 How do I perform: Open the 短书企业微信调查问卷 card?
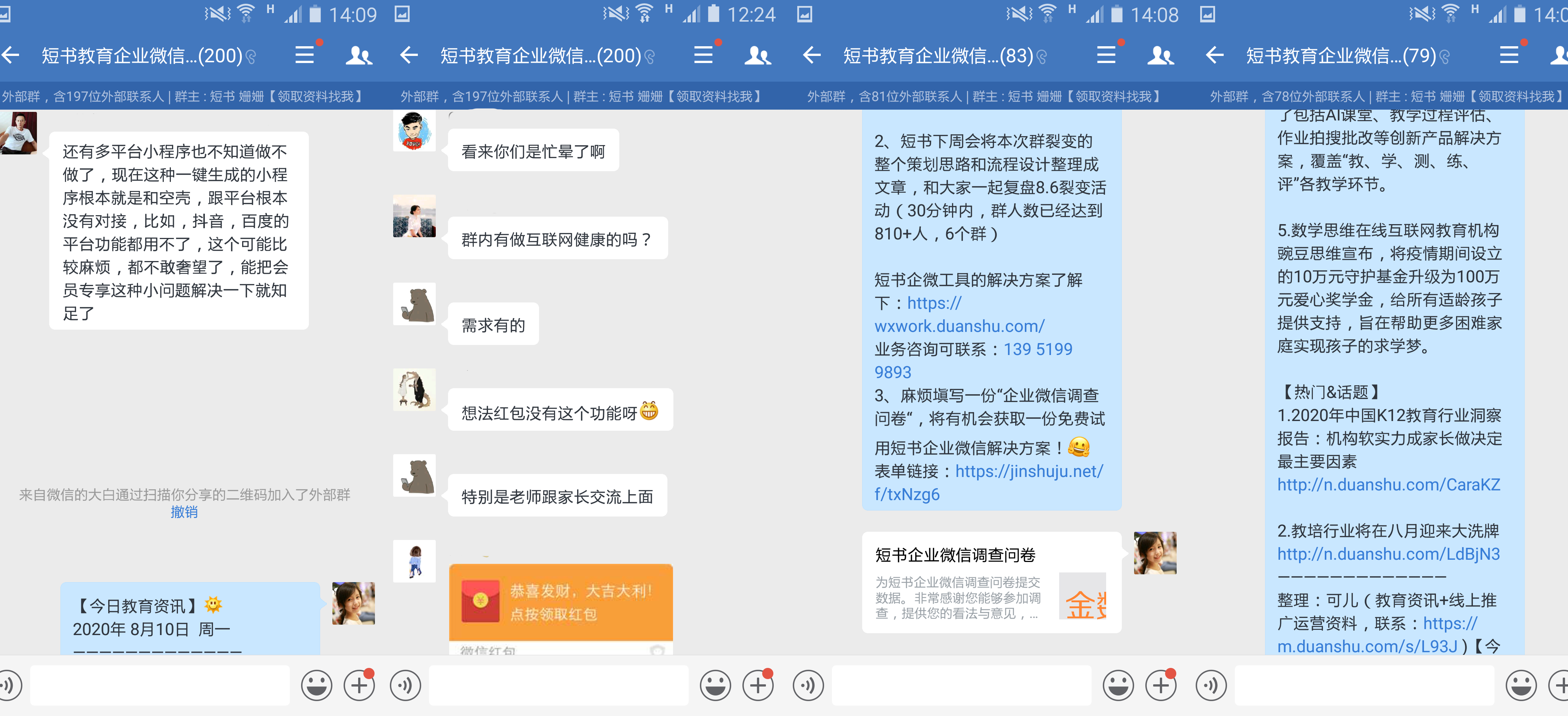click(x=992, y=583)
